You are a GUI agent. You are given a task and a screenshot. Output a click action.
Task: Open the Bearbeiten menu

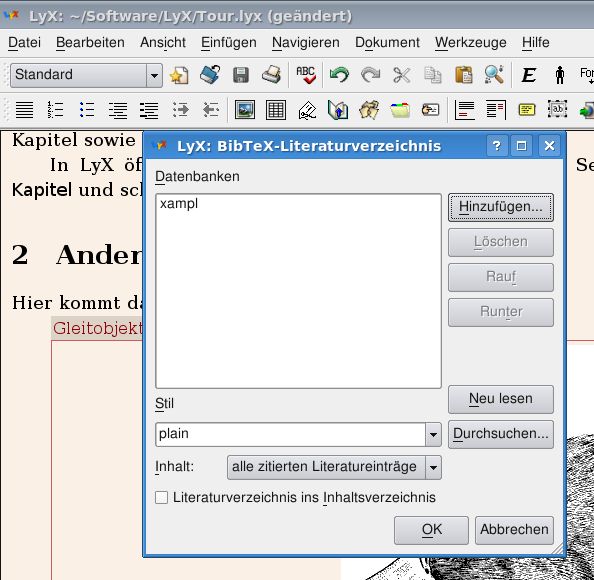[90, 42]
